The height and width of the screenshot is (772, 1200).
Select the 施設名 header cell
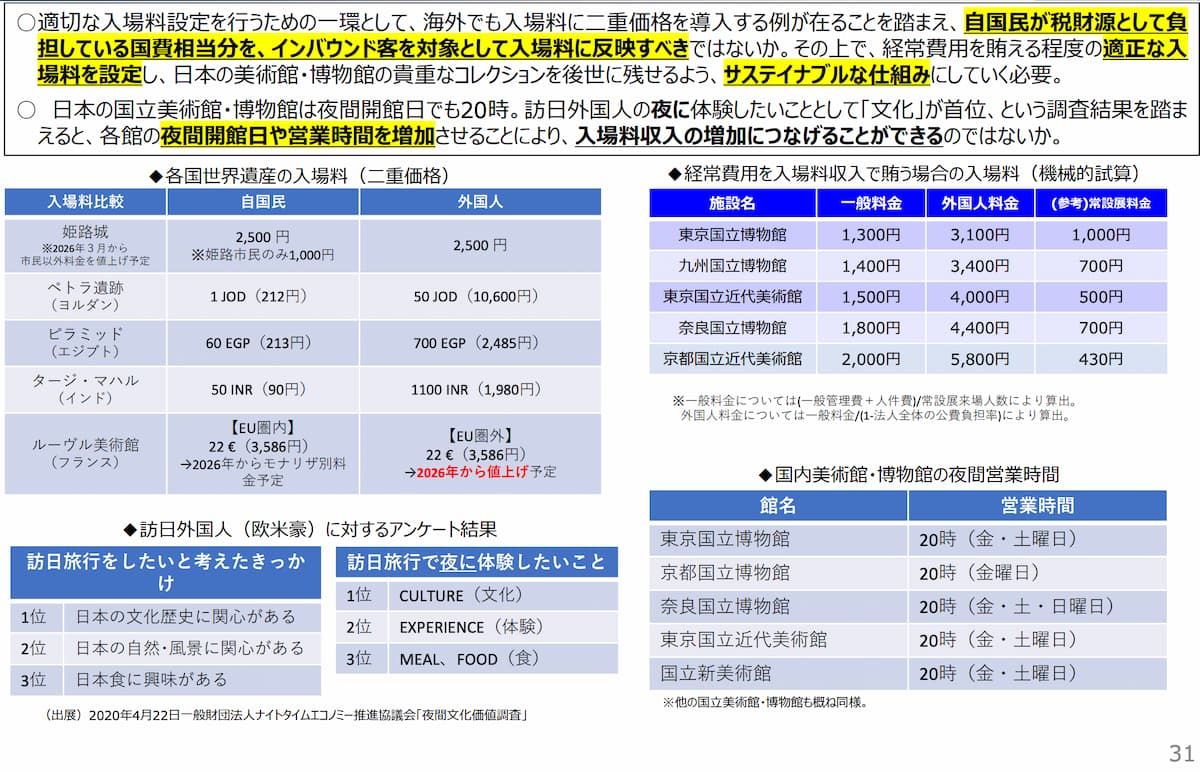tap(732, 203)
